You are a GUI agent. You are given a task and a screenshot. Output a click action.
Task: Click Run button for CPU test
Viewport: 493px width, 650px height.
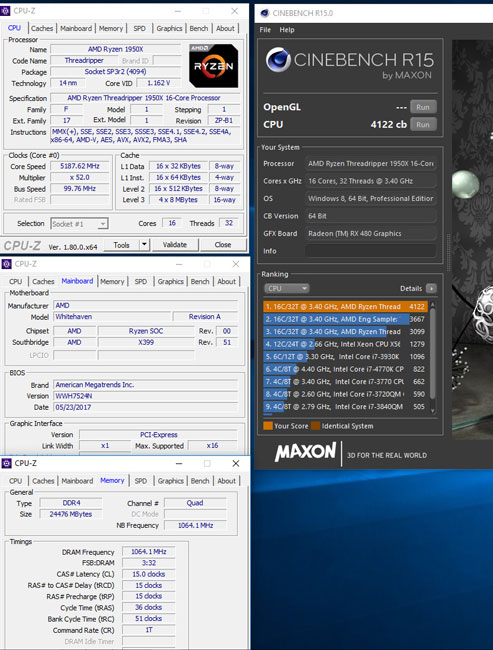click(x=423, y=124)
